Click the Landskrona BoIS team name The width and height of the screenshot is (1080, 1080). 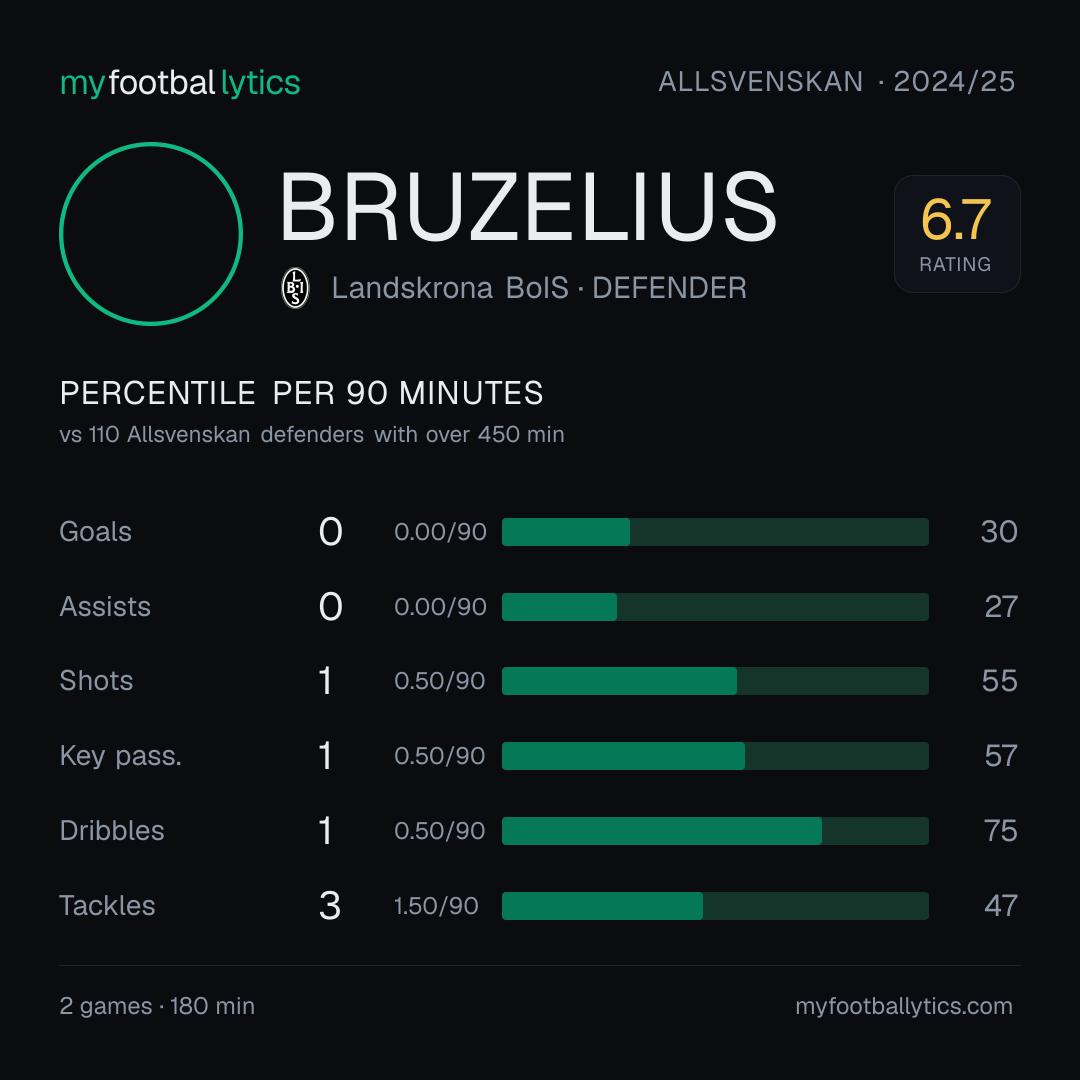click(450, 288)
